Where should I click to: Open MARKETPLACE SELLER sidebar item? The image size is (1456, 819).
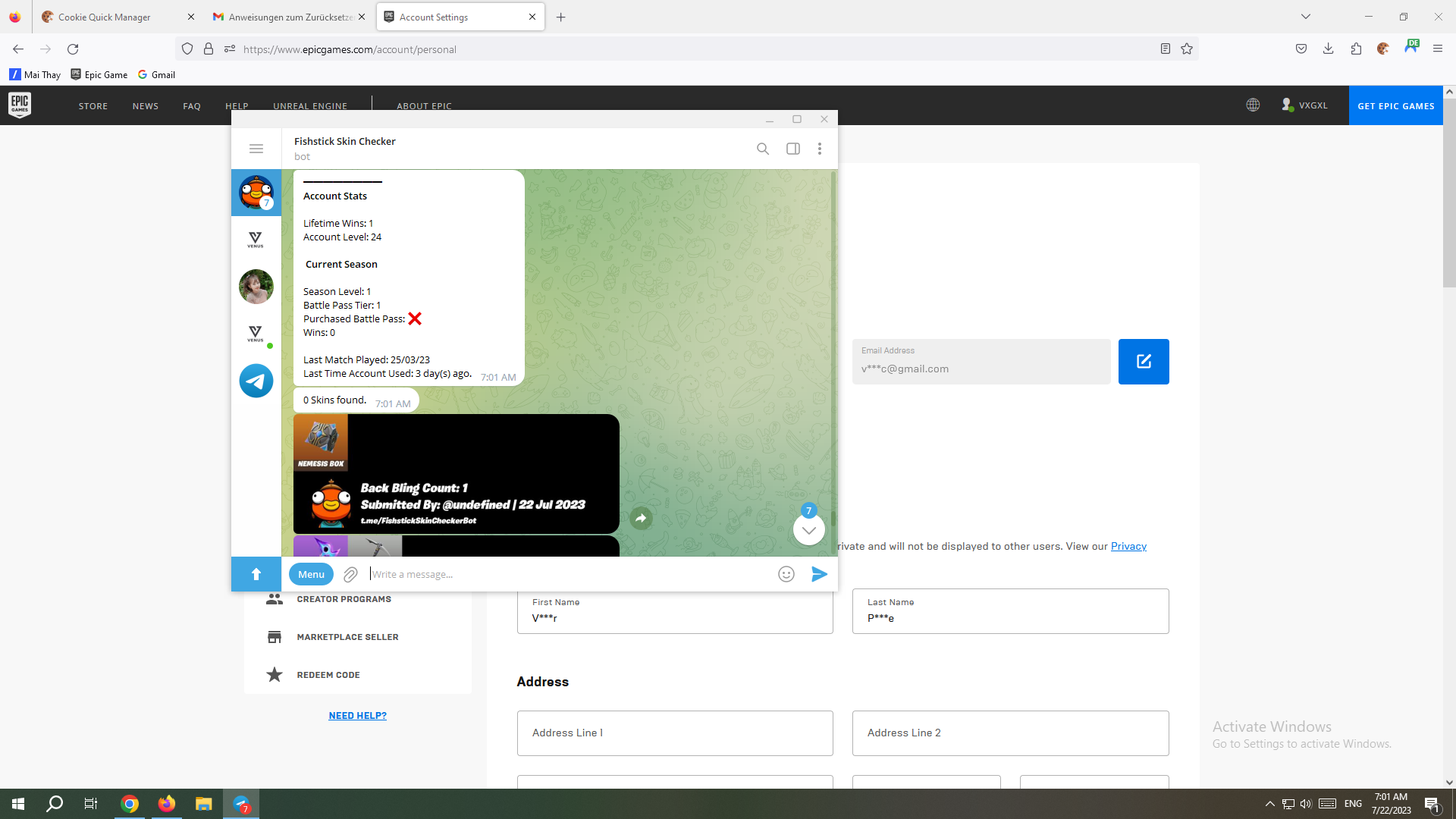[x=347, y=637]
